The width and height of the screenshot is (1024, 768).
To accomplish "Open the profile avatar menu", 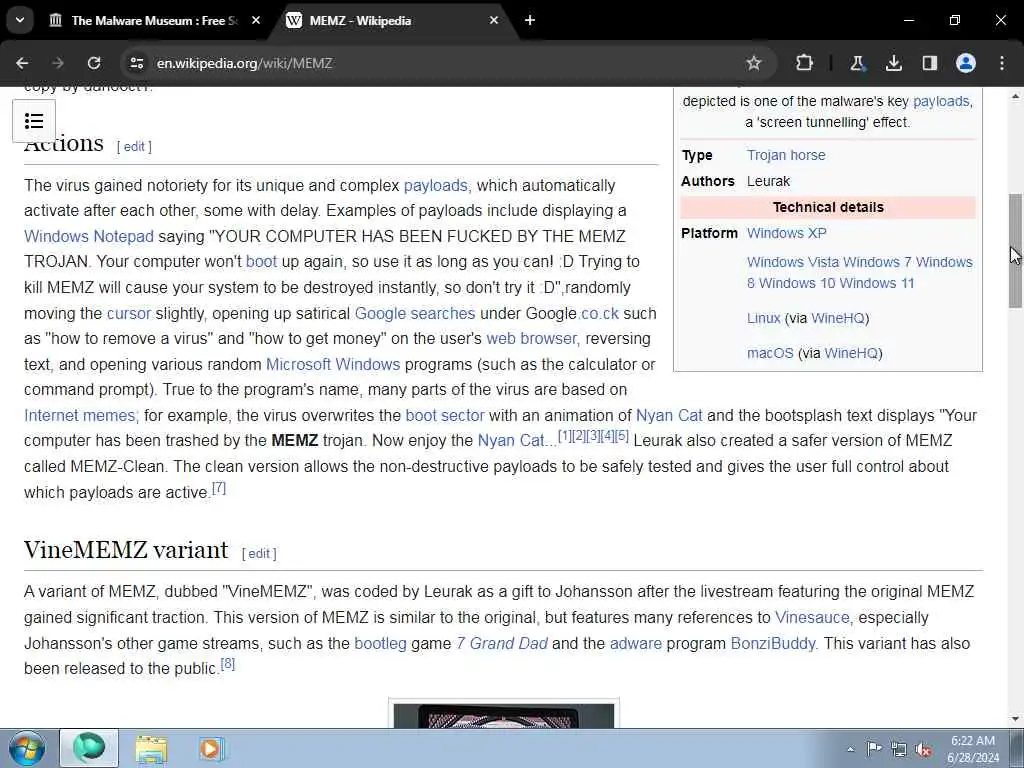I will tap(966, 63).
